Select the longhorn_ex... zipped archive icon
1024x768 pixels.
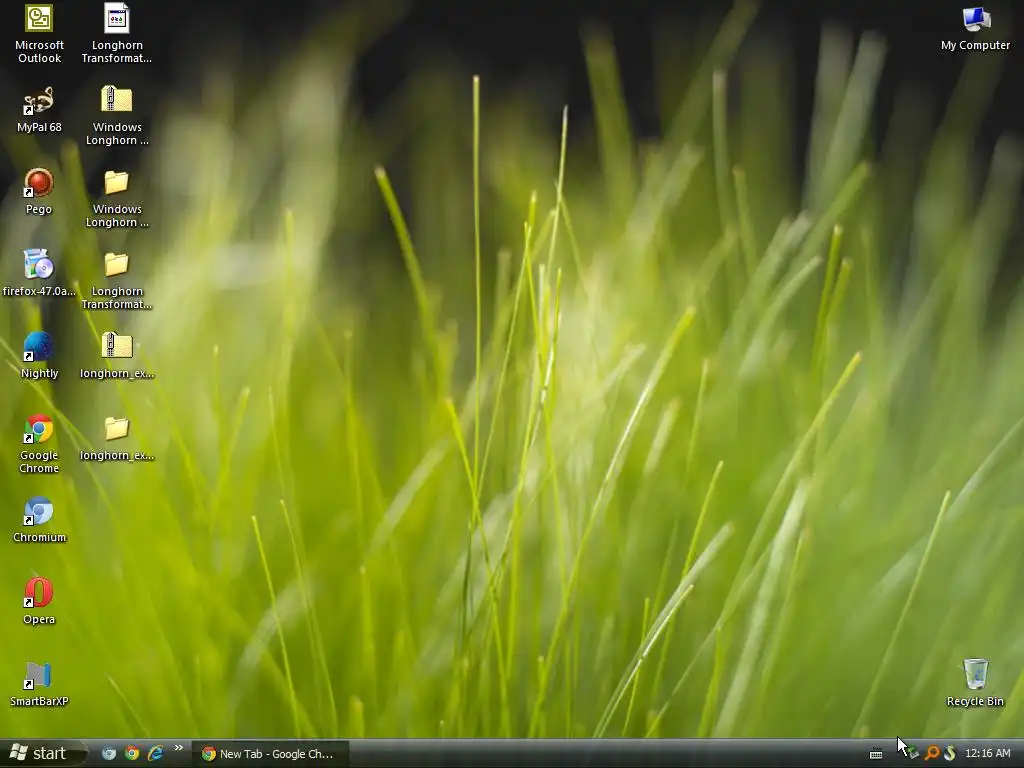click(x=117, y=355)
